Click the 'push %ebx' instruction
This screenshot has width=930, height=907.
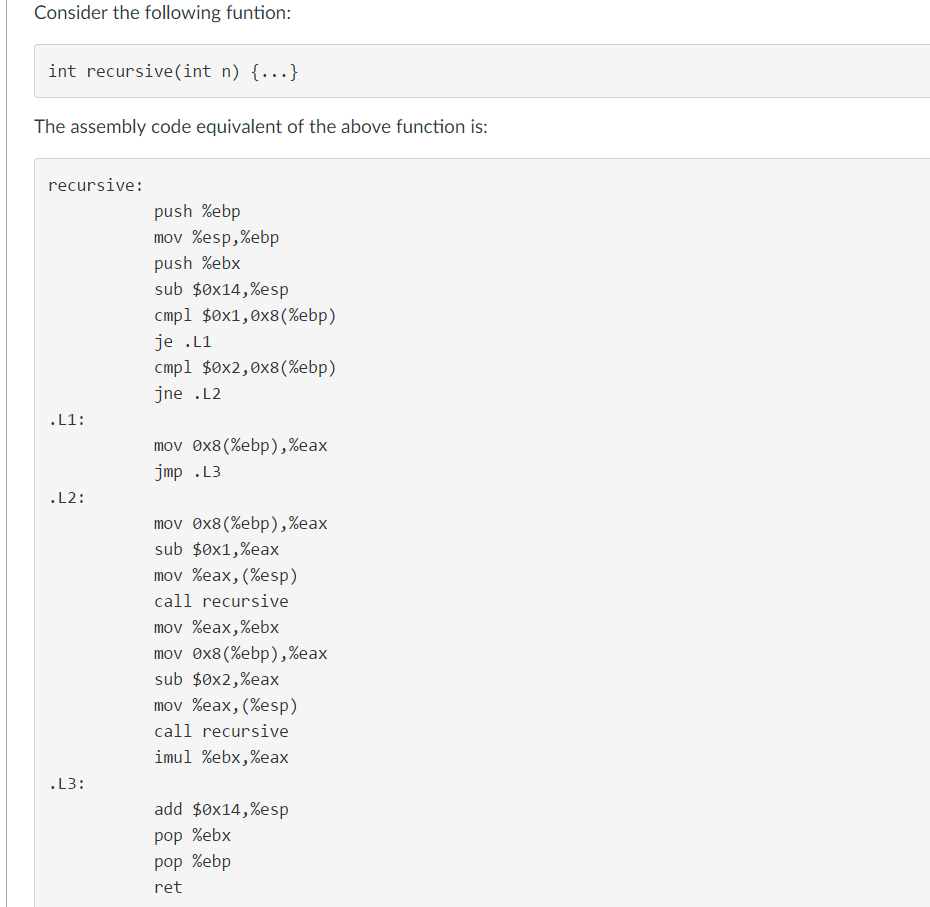(x=197, y=263)
